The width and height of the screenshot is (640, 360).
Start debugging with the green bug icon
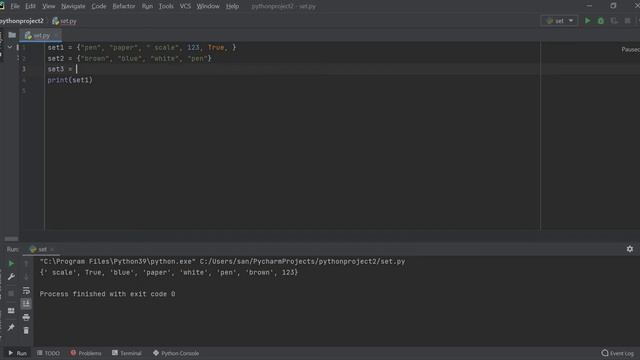click(x=600, y=21)
